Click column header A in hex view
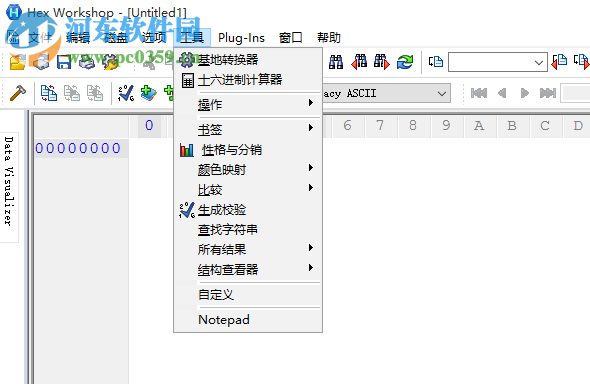Image resolution: width=590 pixels, height=384 pixels. point(479,125)
